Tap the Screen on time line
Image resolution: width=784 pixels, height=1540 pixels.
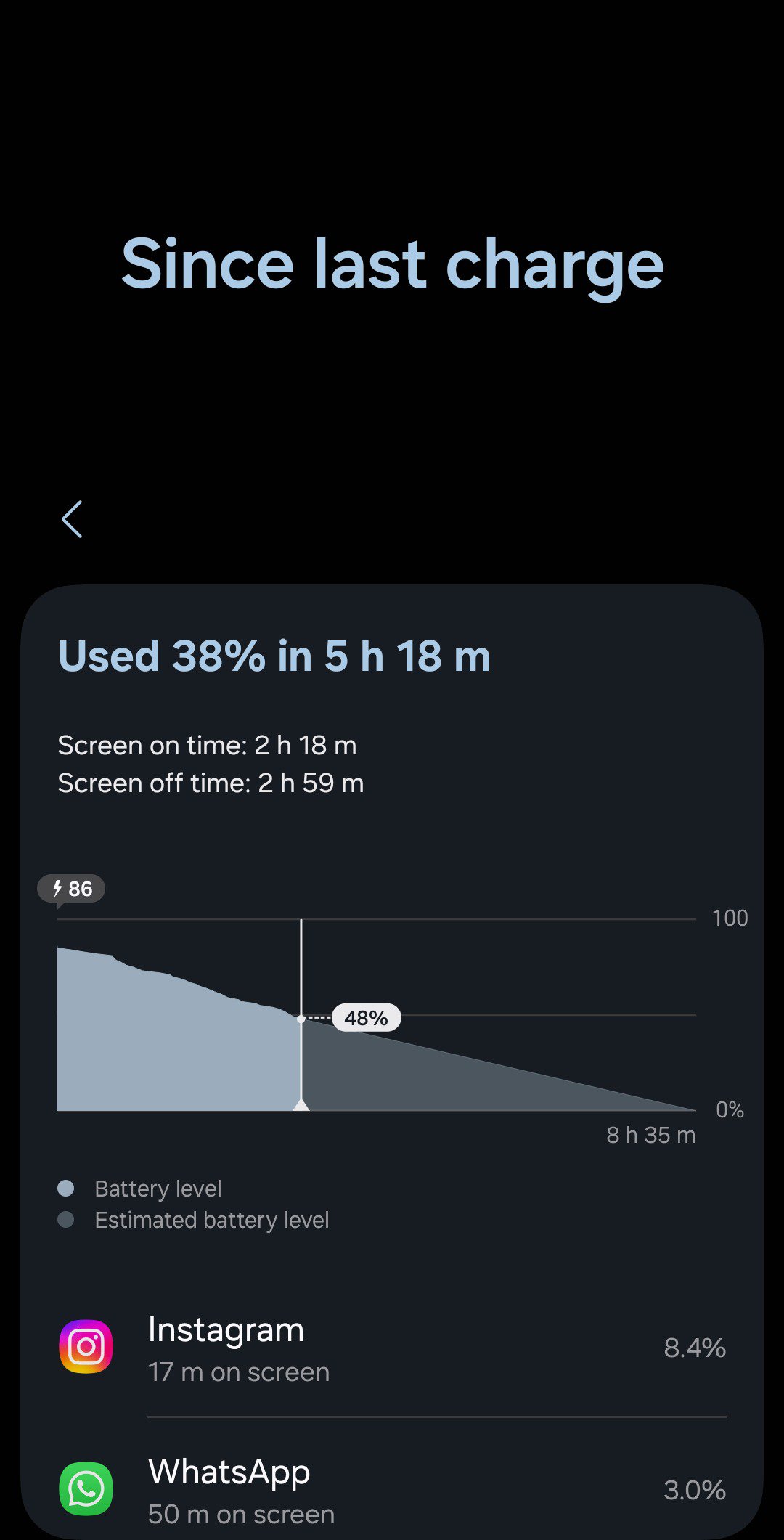tap(207, 746)
